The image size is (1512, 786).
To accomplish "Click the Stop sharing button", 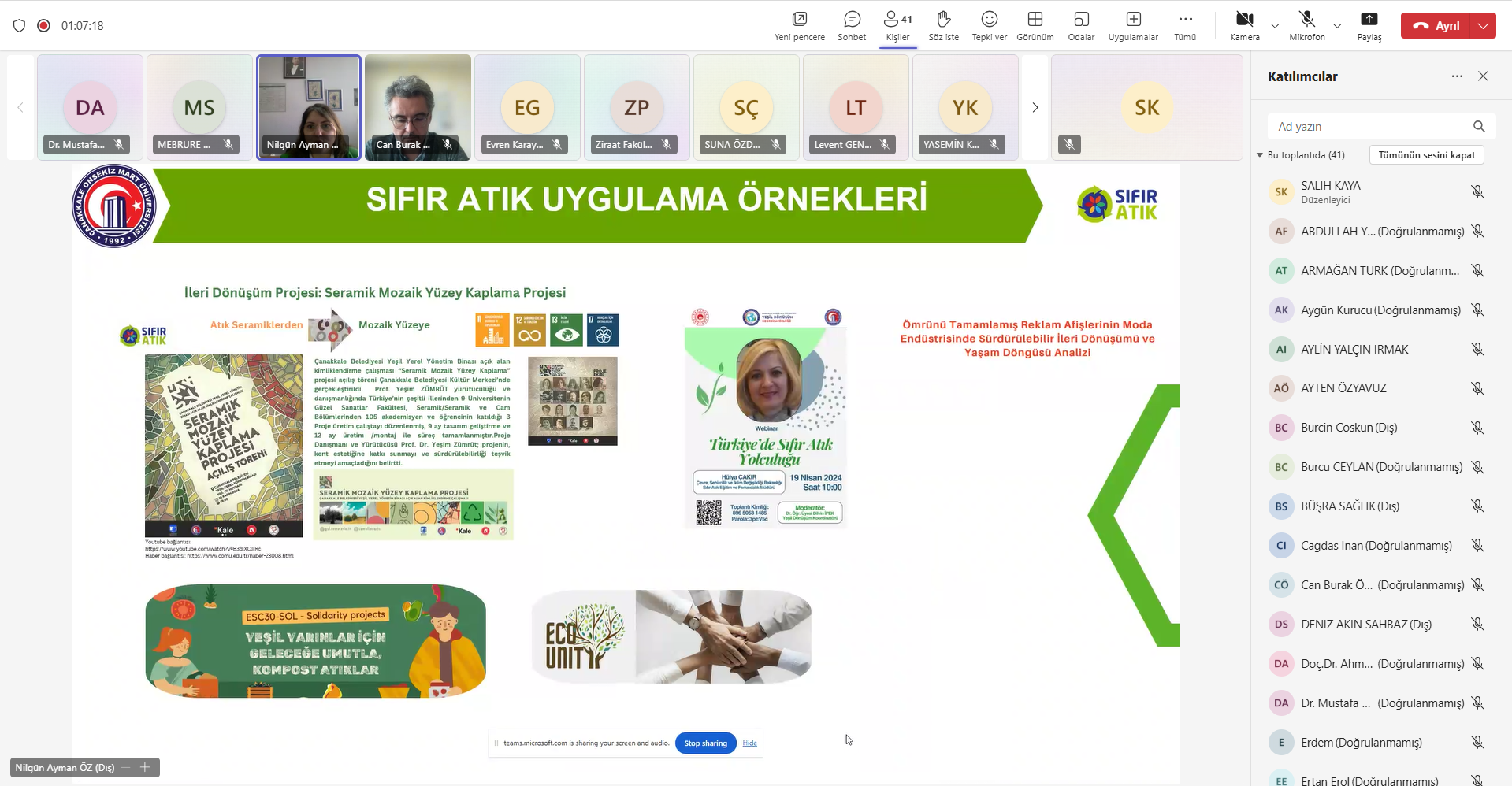I will 705,743.
